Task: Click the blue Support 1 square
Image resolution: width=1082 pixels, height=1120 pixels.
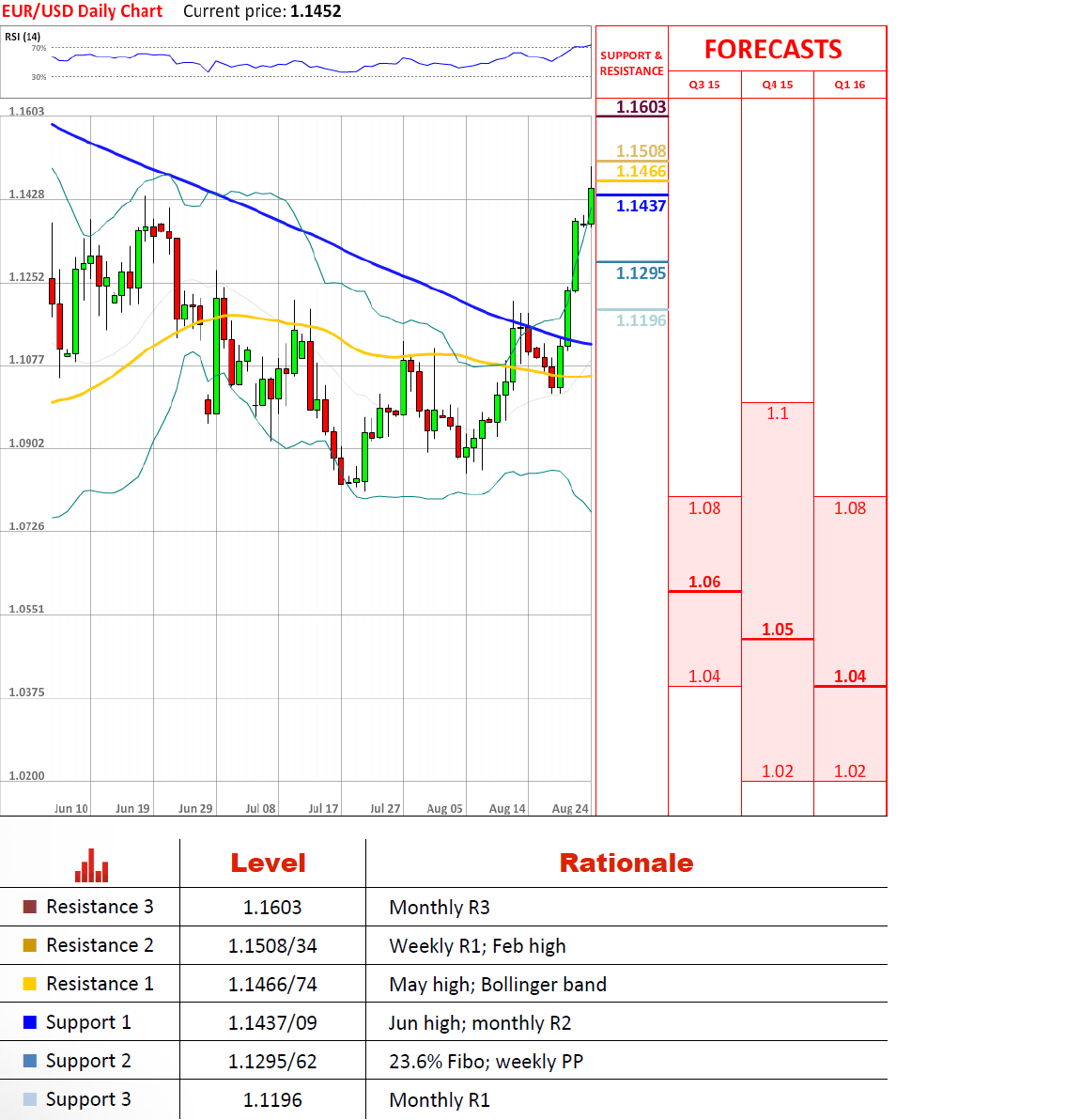Action: coord(30,1022)
